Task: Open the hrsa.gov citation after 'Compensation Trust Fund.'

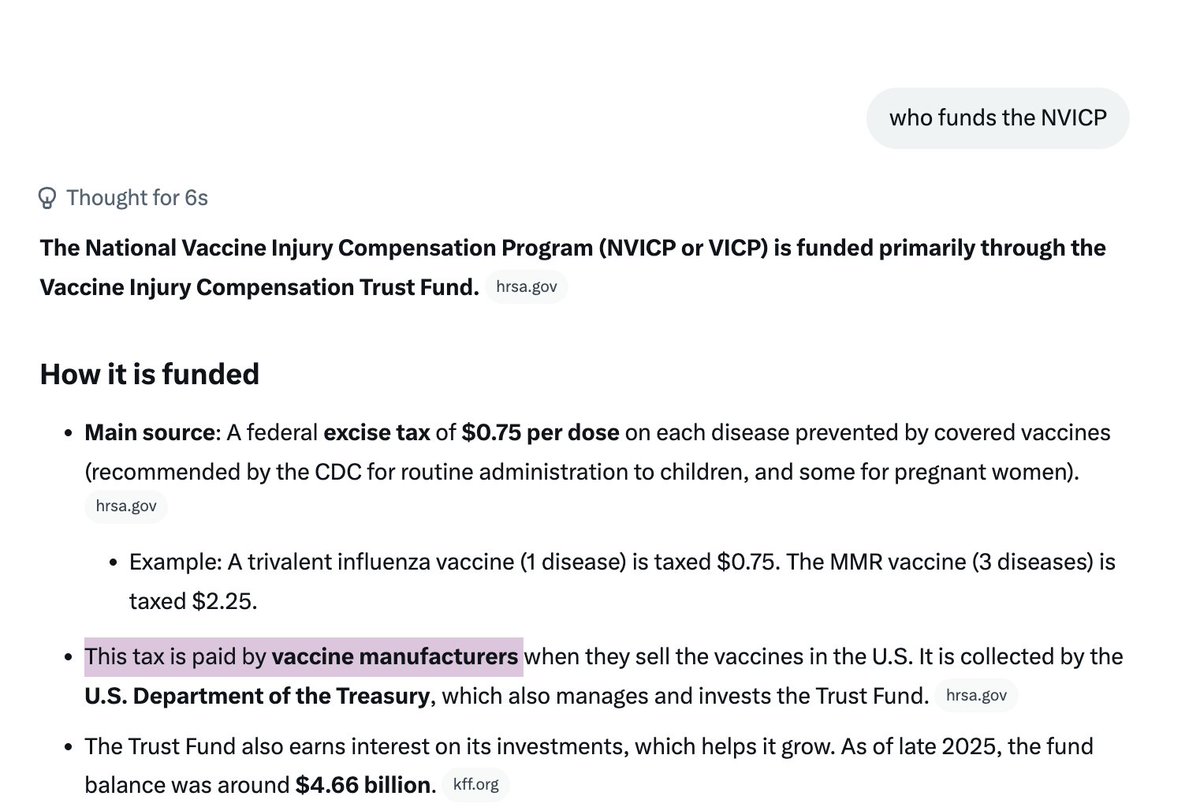Action: (x=527, y=288)
